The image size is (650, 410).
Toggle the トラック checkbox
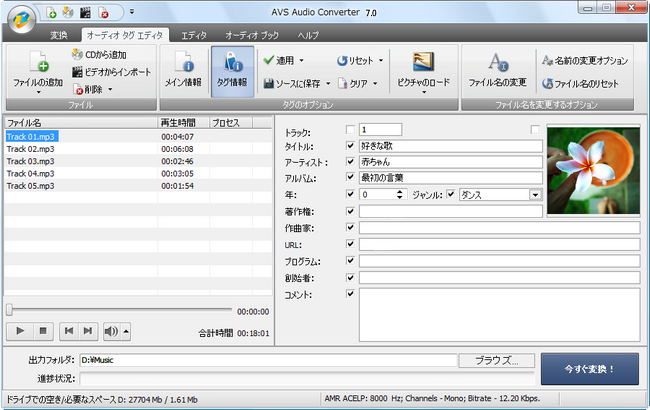pyautogui.click(x=350, y=130)
